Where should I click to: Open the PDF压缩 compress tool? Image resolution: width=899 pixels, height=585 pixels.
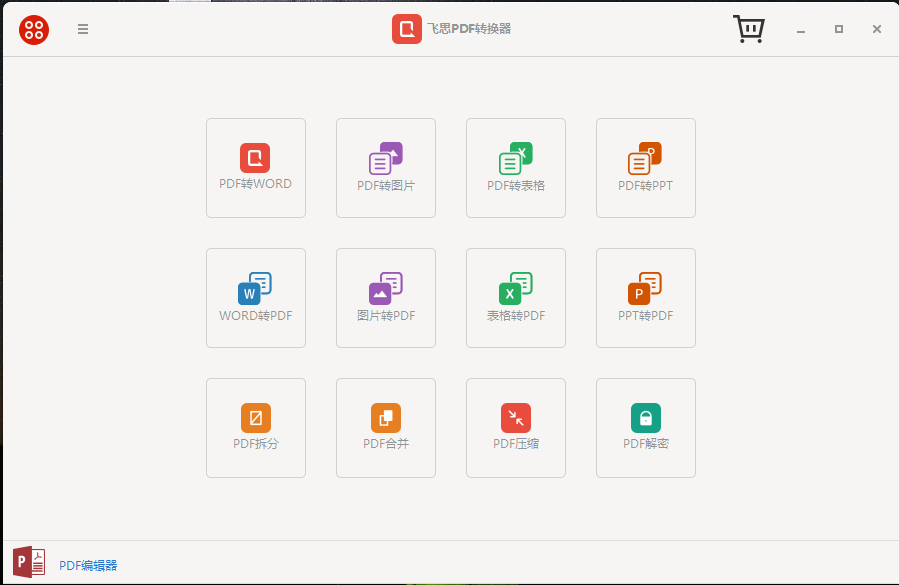(516, 427)
